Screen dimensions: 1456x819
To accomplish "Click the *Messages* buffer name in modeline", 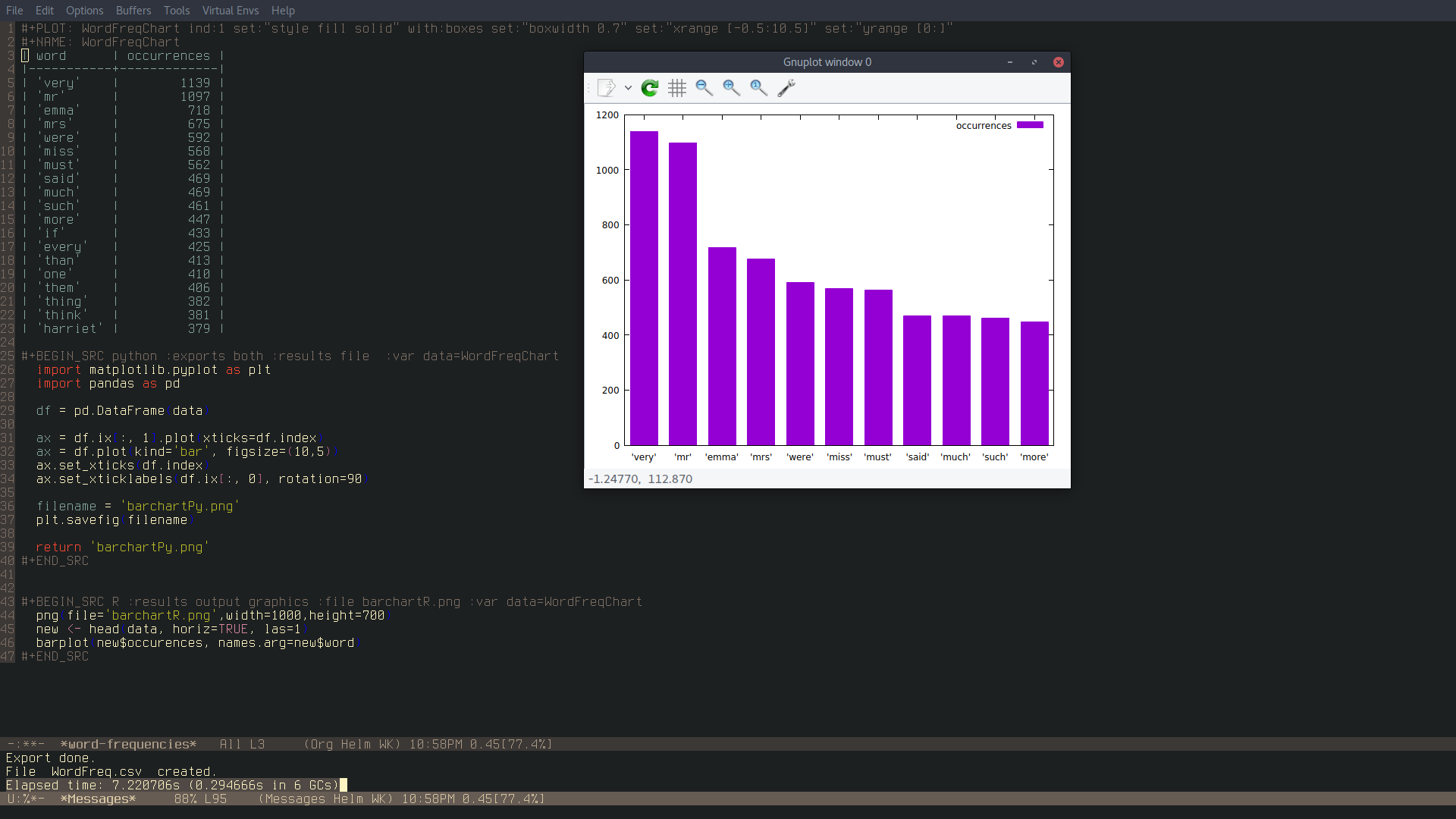I will click(x=98, y=799).
